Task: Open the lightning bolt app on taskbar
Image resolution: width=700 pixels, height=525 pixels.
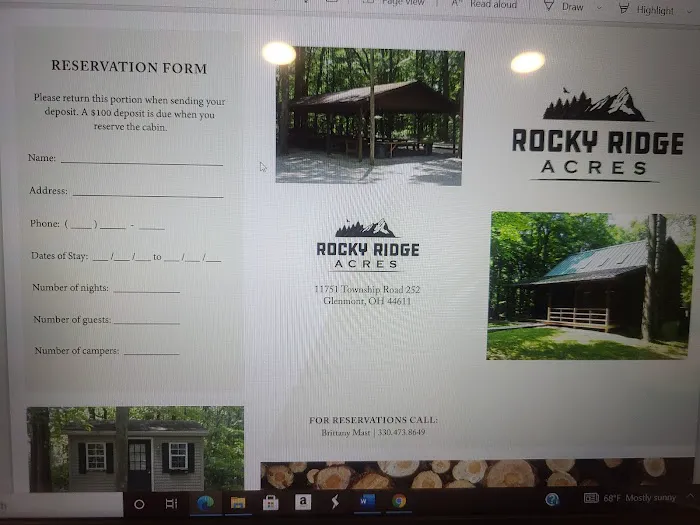Action: pyautogui.click(x=335, y=502)
